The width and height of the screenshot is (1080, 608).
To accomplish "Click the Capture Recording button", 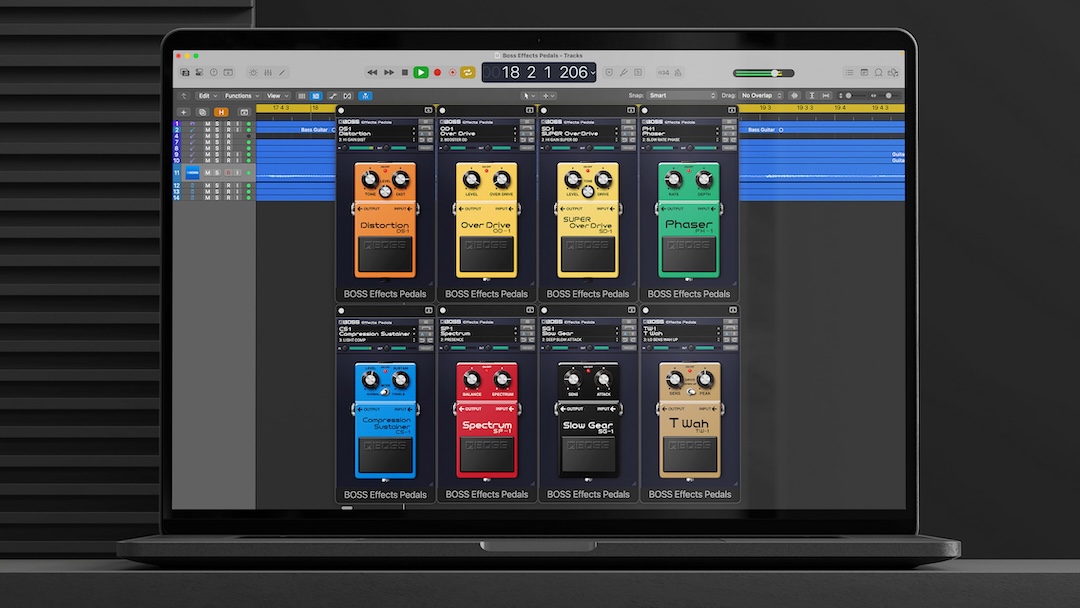I will (x=453, y=72).
